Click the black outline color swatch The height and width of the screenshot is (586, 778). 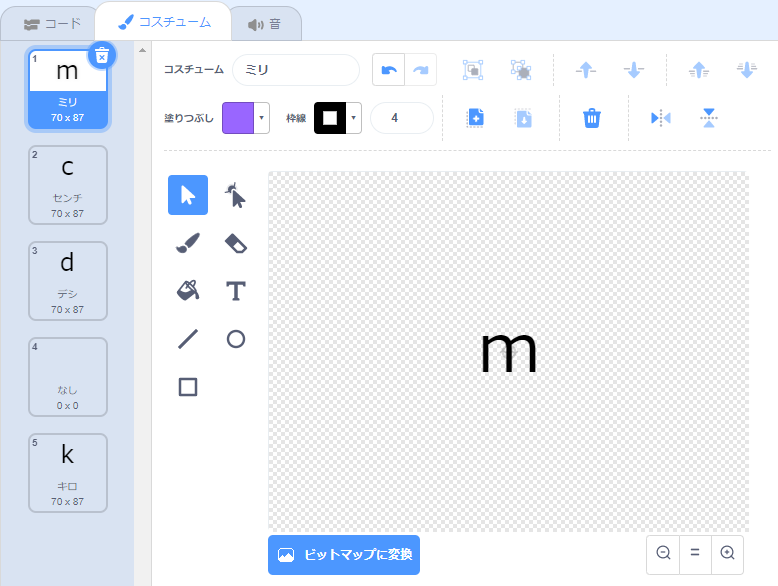click(330, 118)
